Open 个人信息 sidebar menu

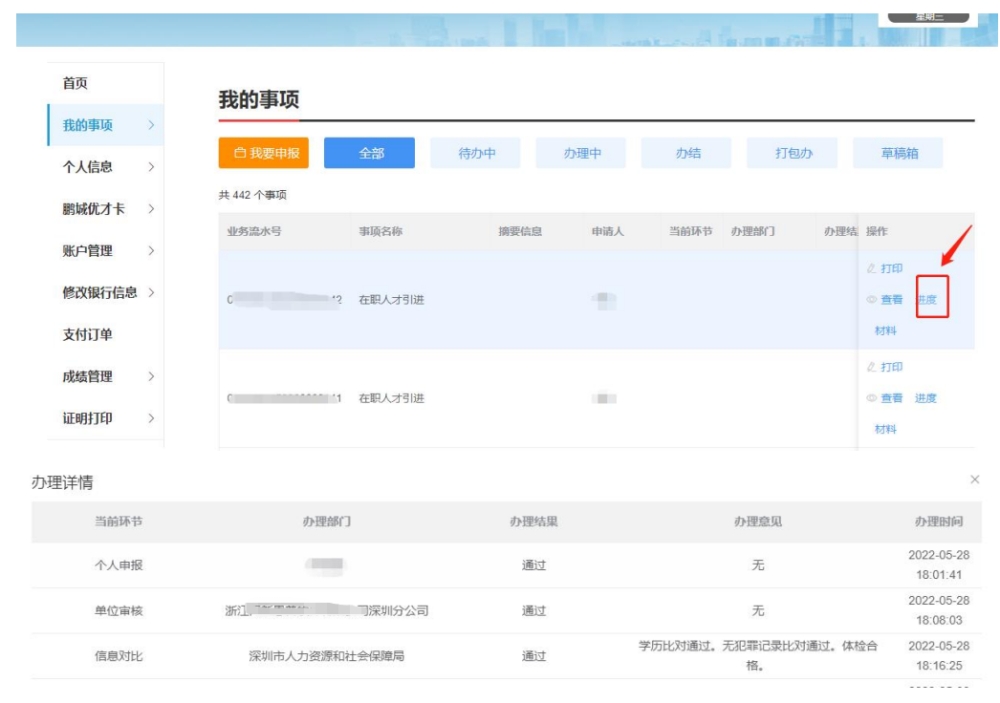click(87, 167)
